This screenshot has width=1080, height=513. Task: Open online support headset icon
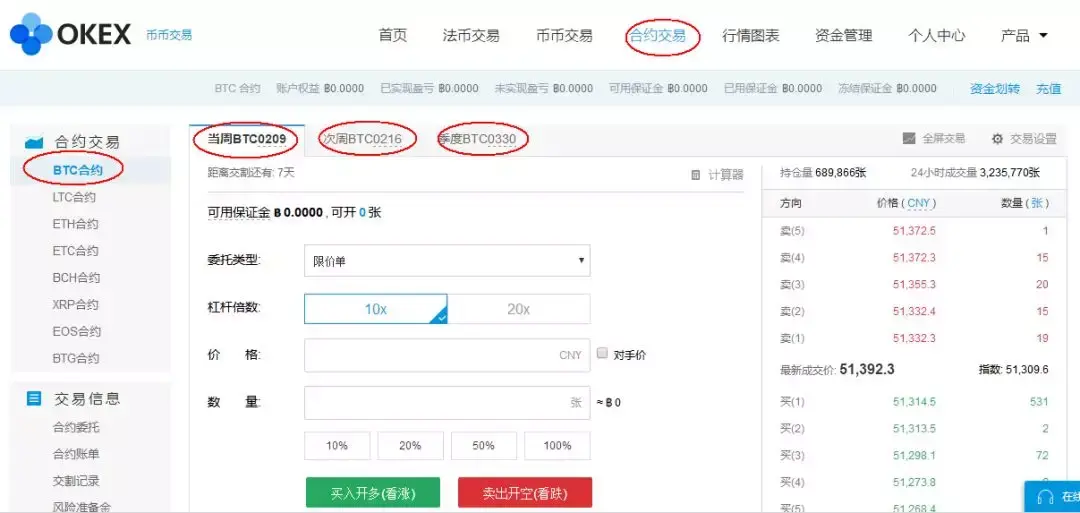click(1045, 497)
